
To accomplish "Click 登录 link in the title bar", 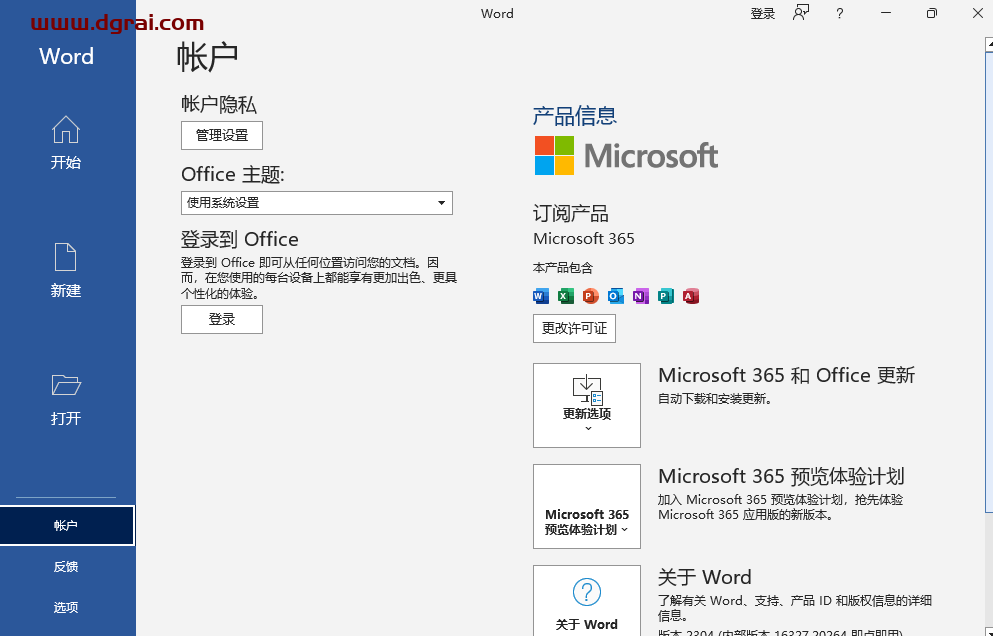I will coord(762,13).
